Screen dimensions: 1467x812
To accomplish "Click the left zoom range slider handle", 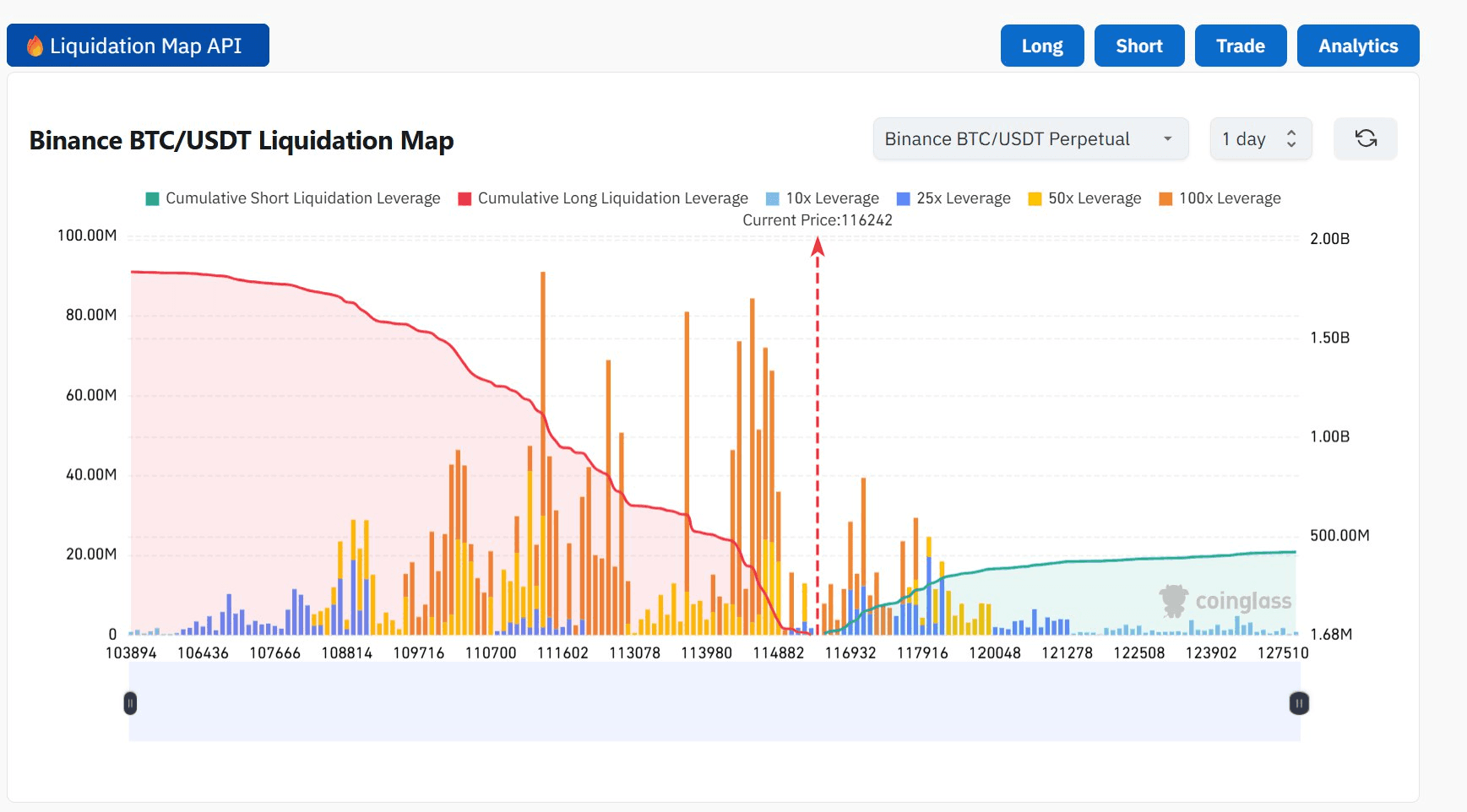I will 130,703.
